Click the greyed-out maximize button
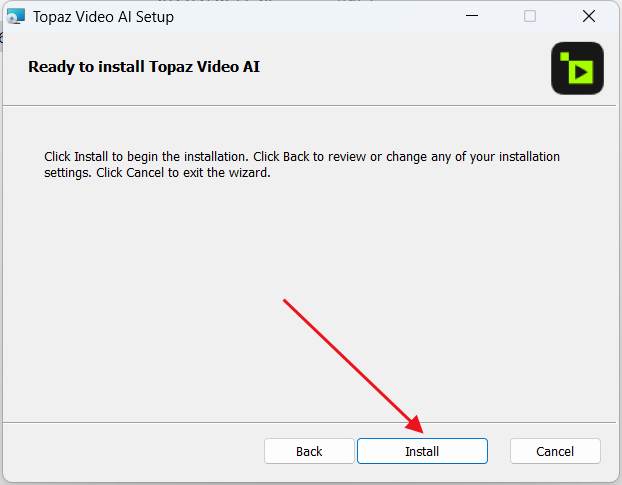The width and height of the screenshot is (622, 485). point(530,16)
